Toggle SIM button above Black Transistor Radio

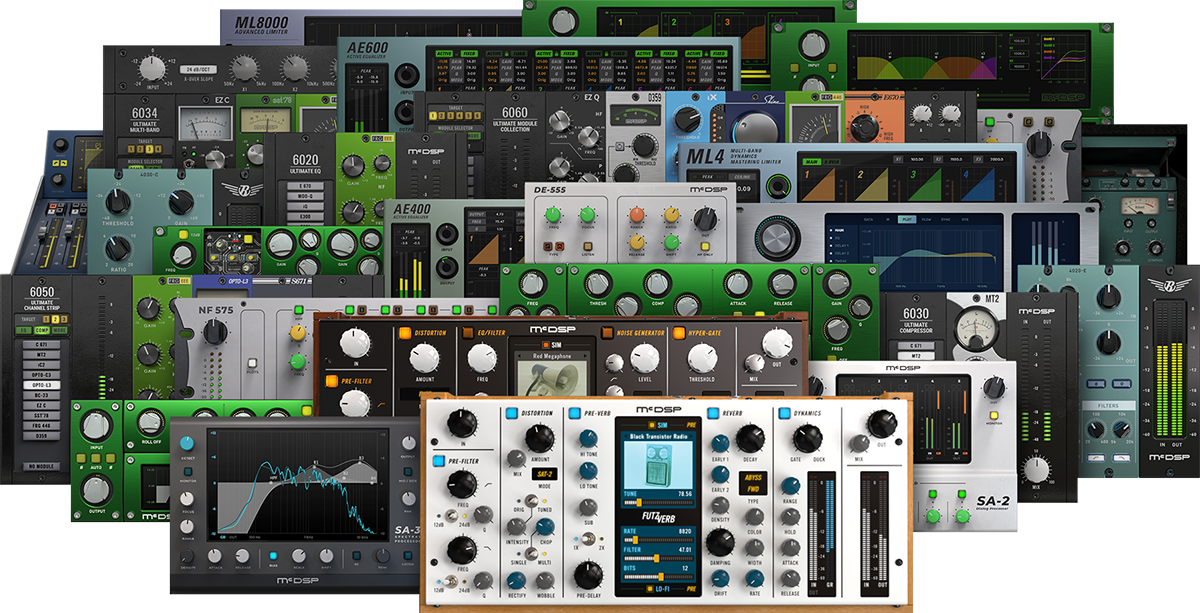click(654, 424)
